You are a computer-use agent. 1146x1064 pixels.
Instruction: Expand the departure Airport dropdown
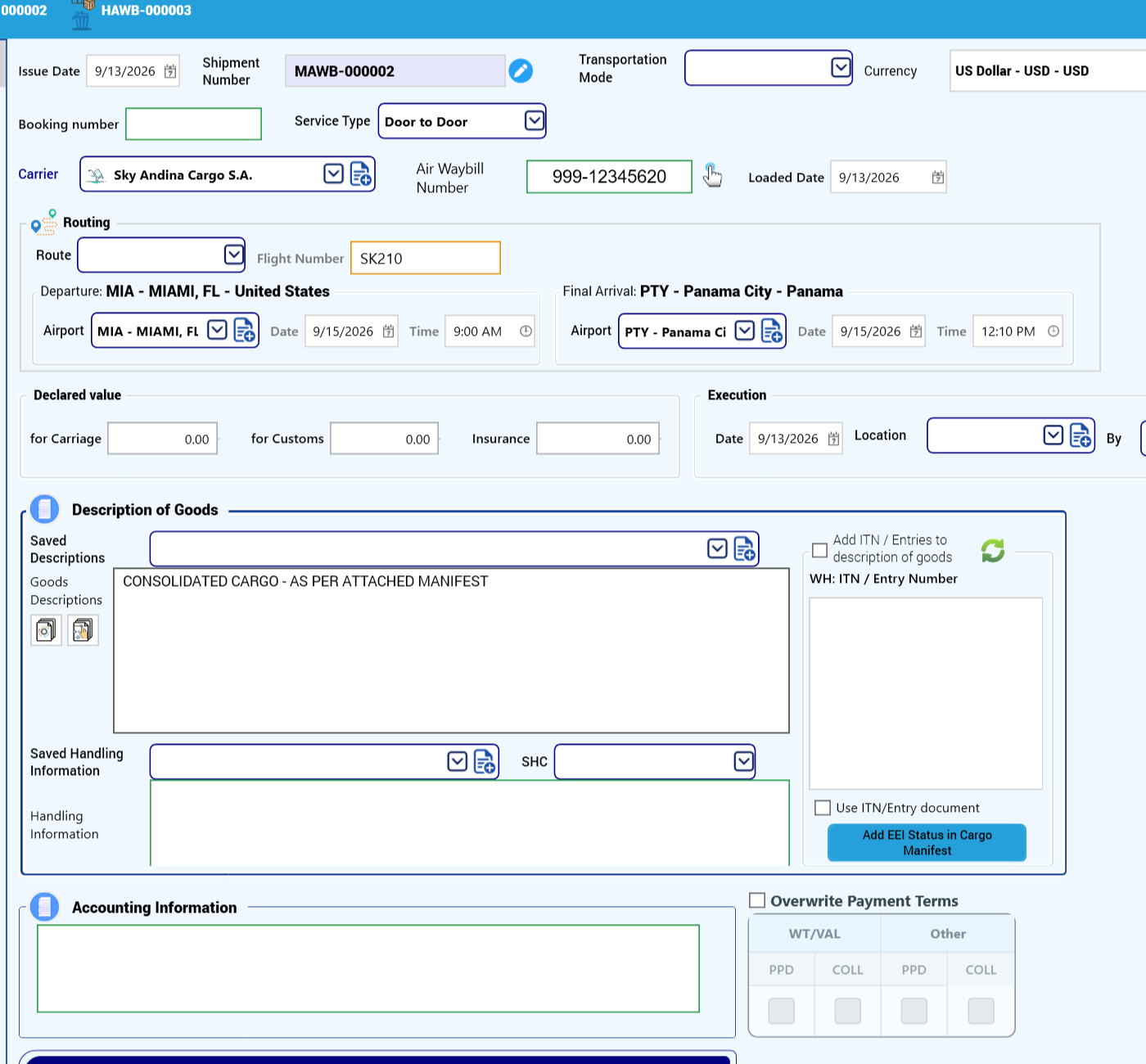coord(217,330)
